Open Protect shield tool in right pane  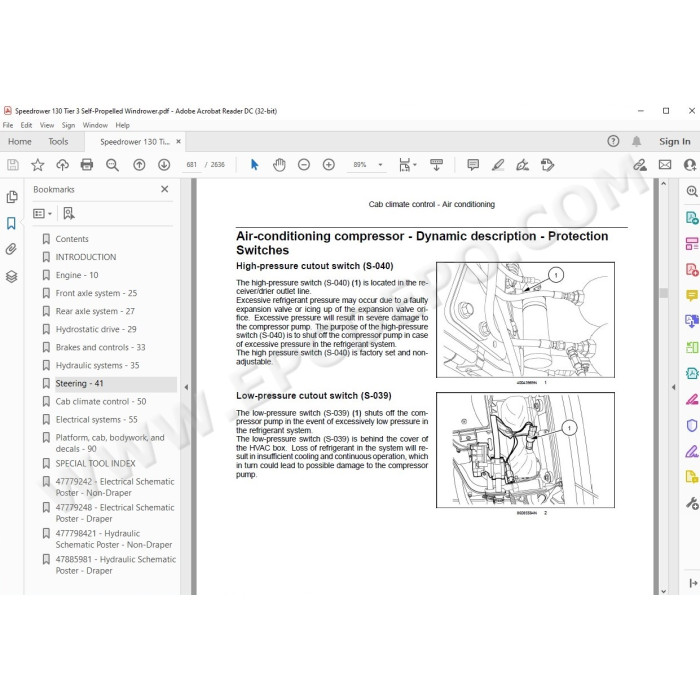[692, 425]
